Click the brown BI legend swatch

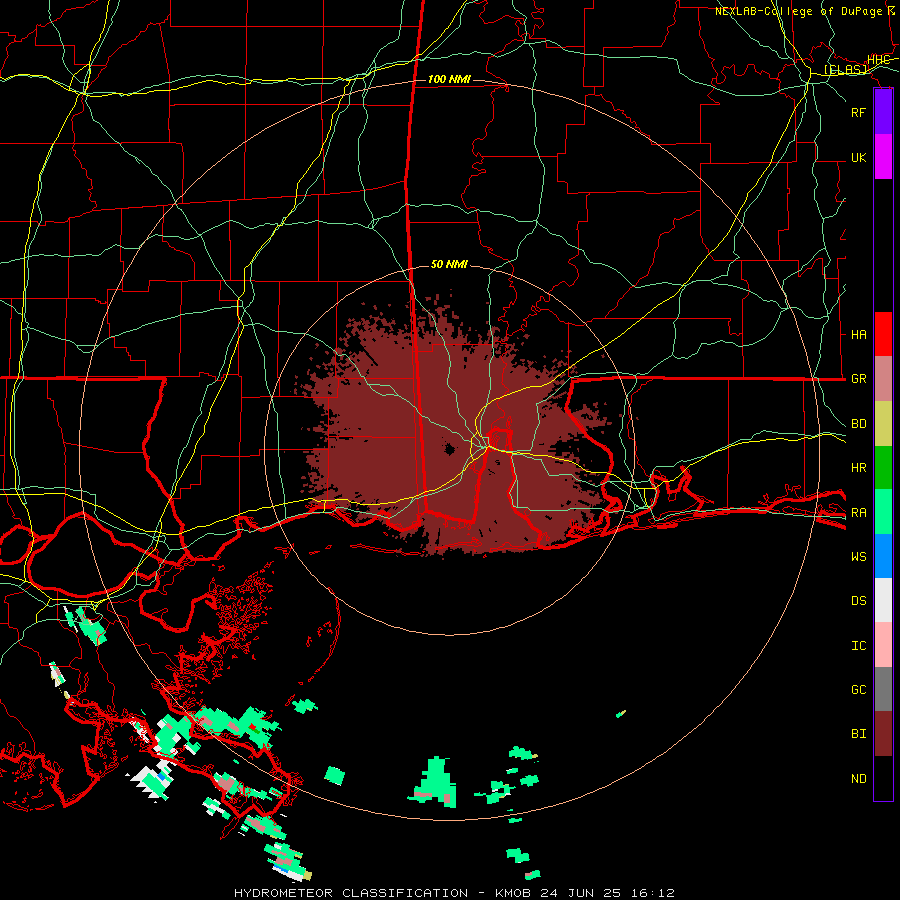883,734
